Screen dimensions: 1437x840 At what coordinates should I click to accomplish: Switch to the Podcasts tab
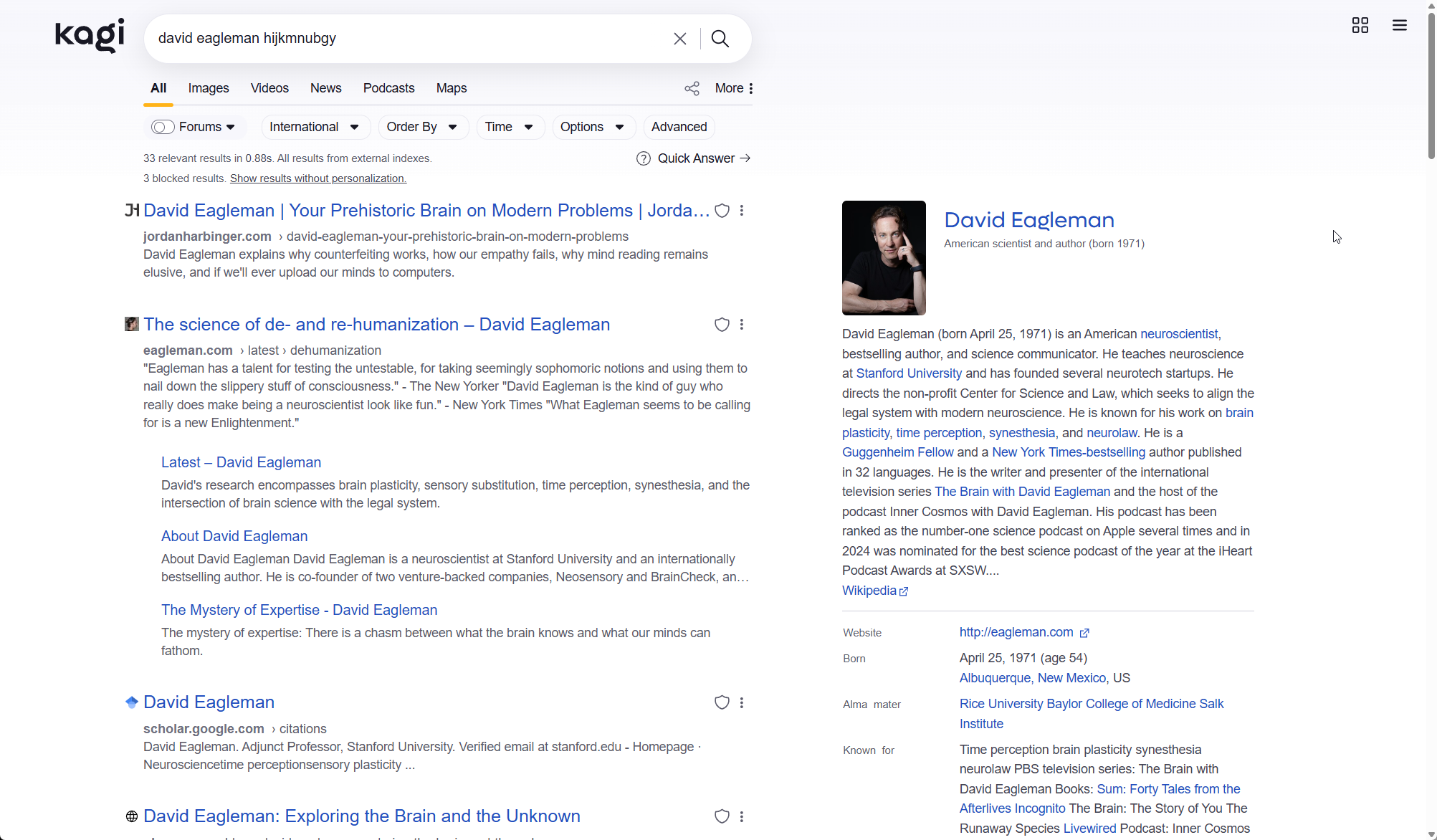click(x=388, y=88)
